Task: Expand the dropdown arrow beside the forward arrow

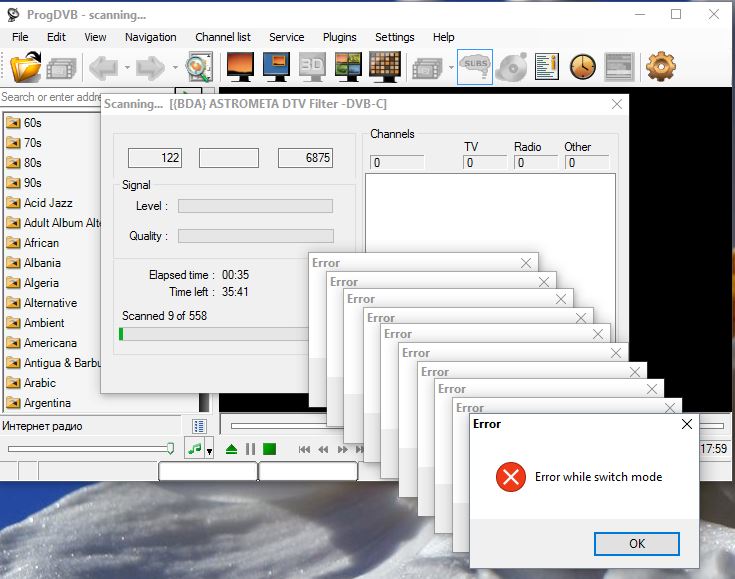Action: [x=176, y=68]
